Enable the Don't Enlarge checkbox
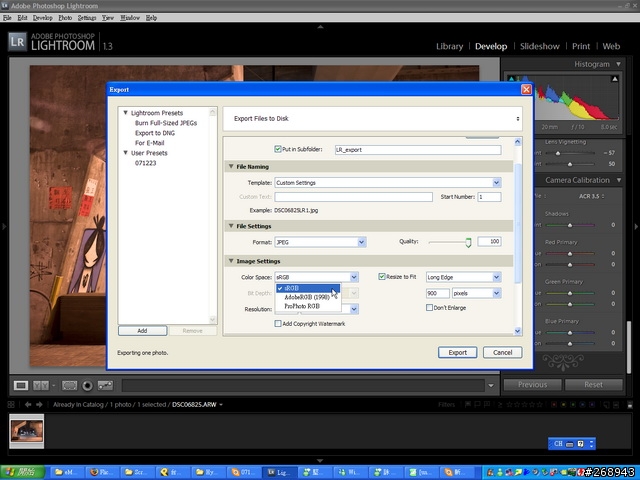Screen dimensions: 640x480 click(x=429, y=307)
